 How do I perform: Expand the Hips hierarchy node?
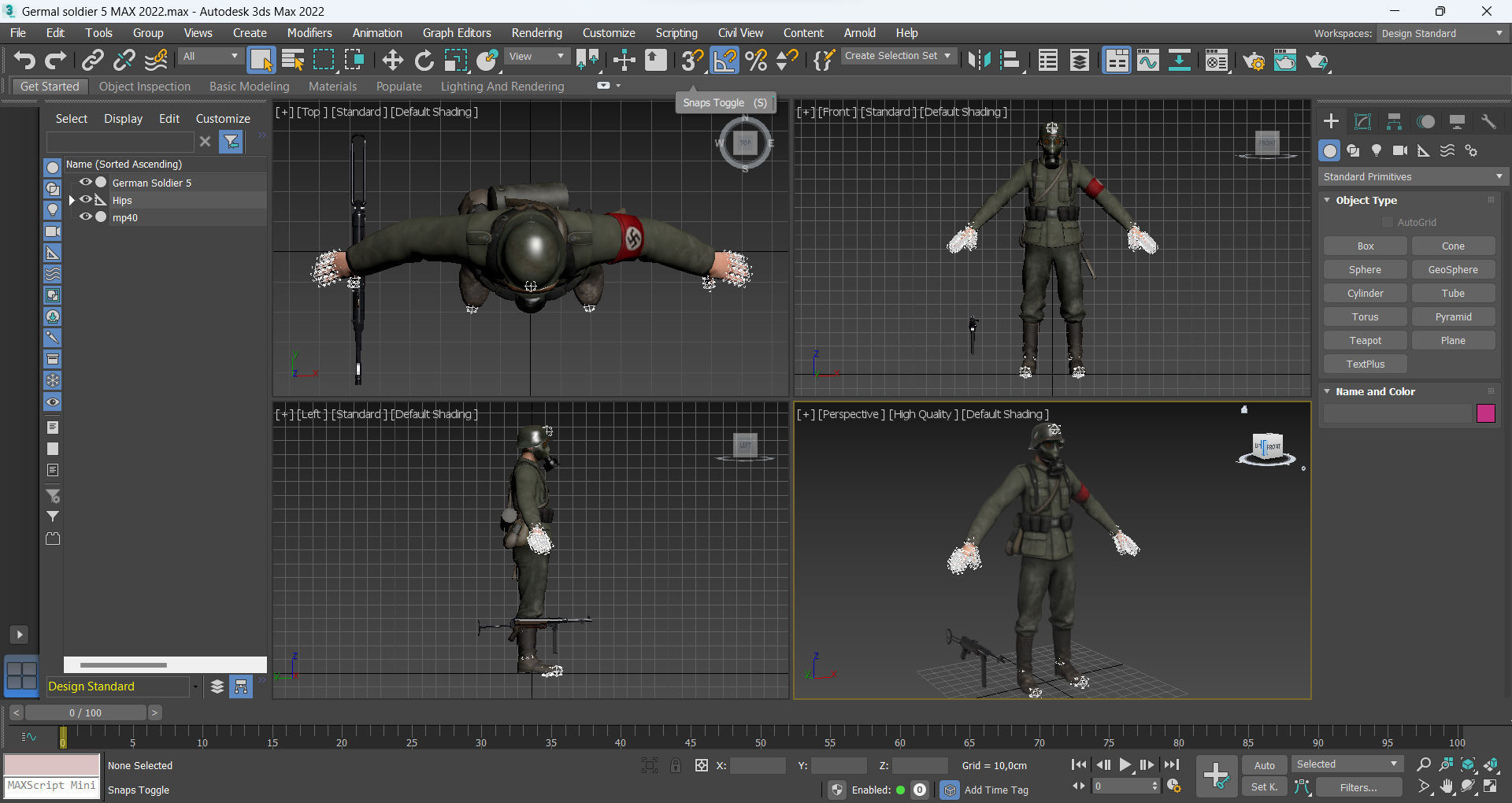coord(72,200)
